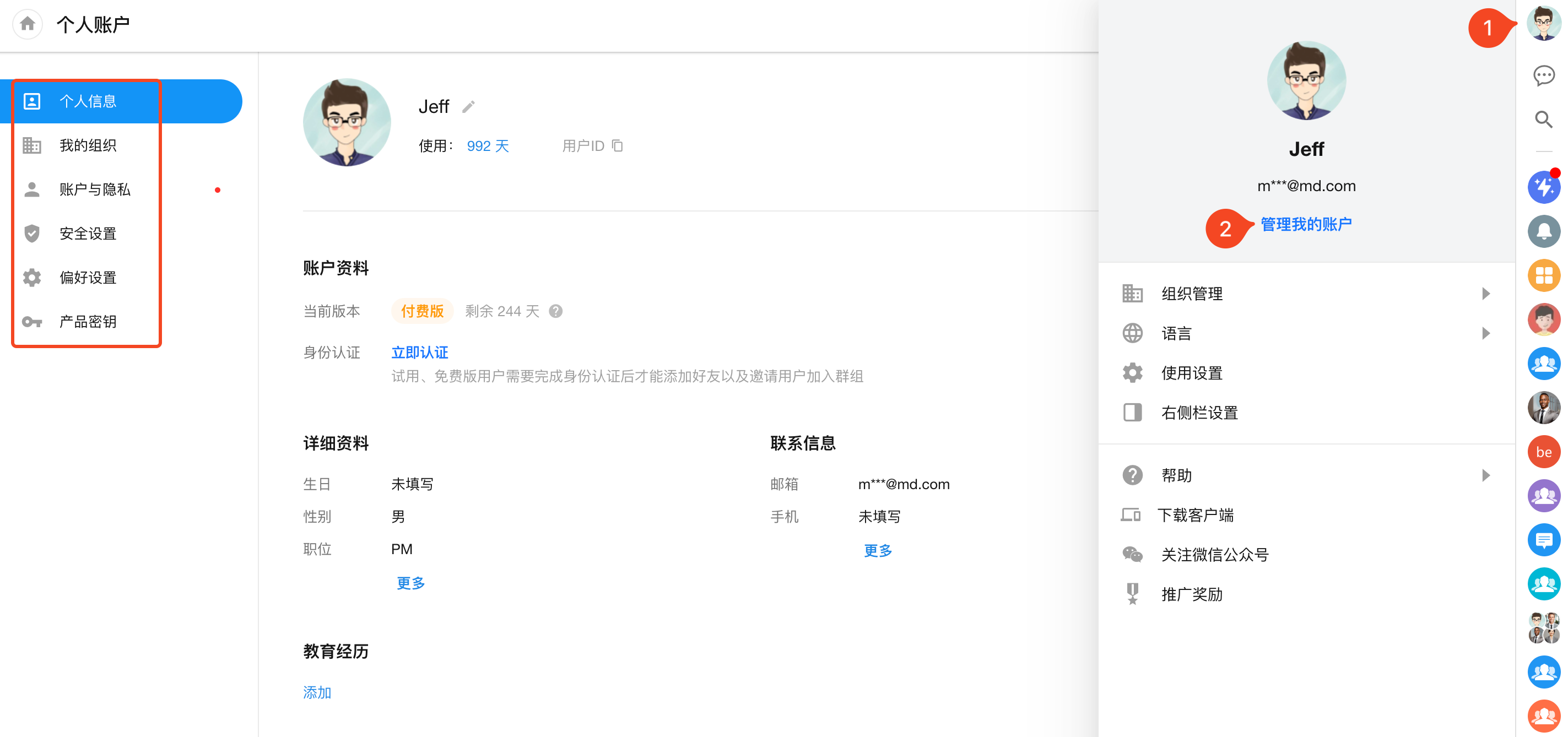1568x737 pixels.
Task: Click 立即认证 identity verification link
Action: click(x=419, y=352)
